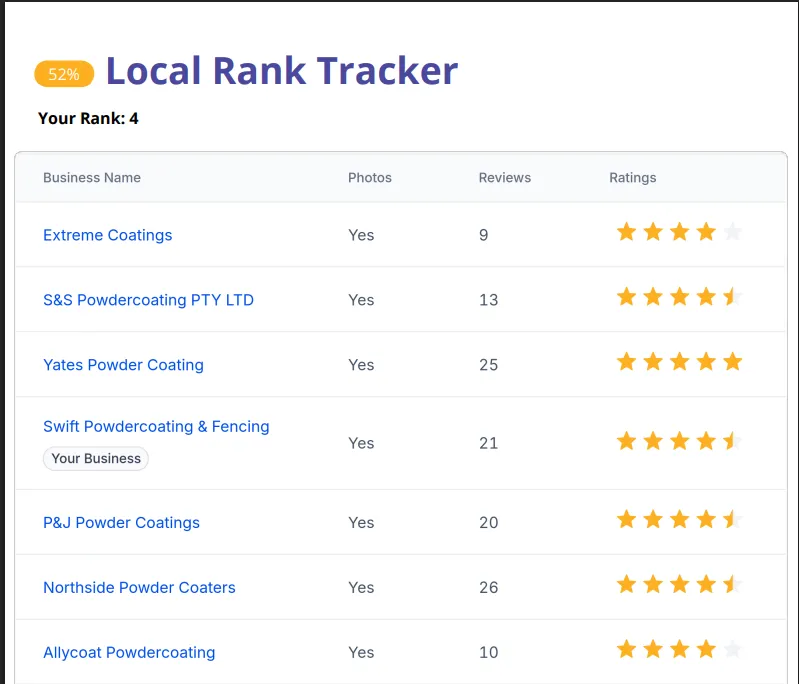Click the star rating for Extreme Coatings
This screenshot has height=684, width=799.
(x=679, y=232)
